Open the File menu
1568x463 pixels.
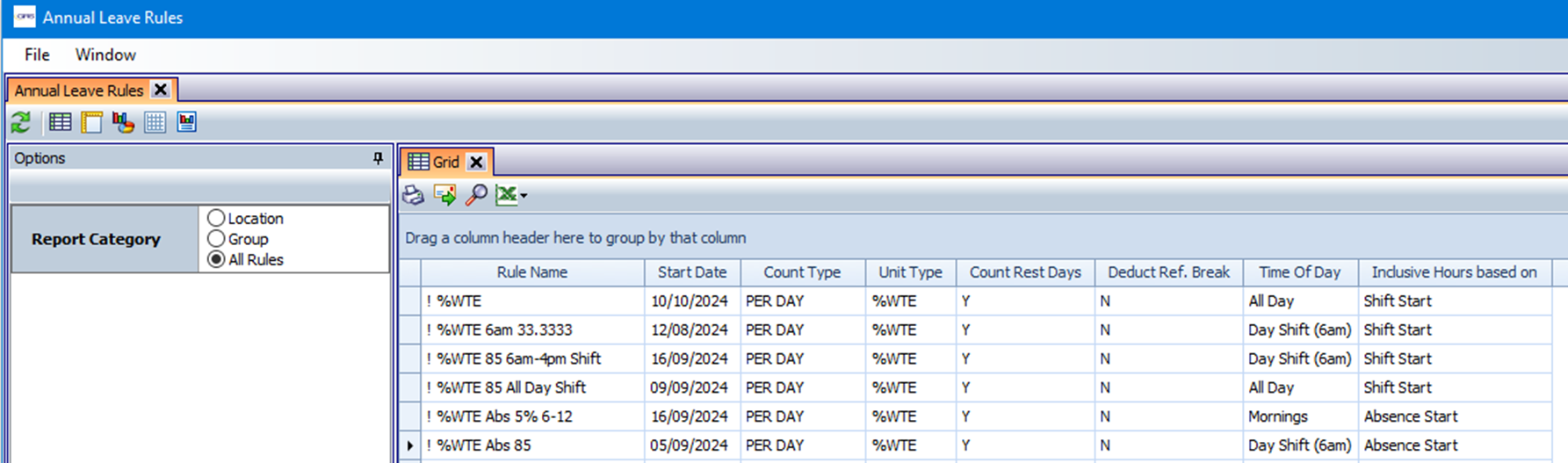coord(37,54)
